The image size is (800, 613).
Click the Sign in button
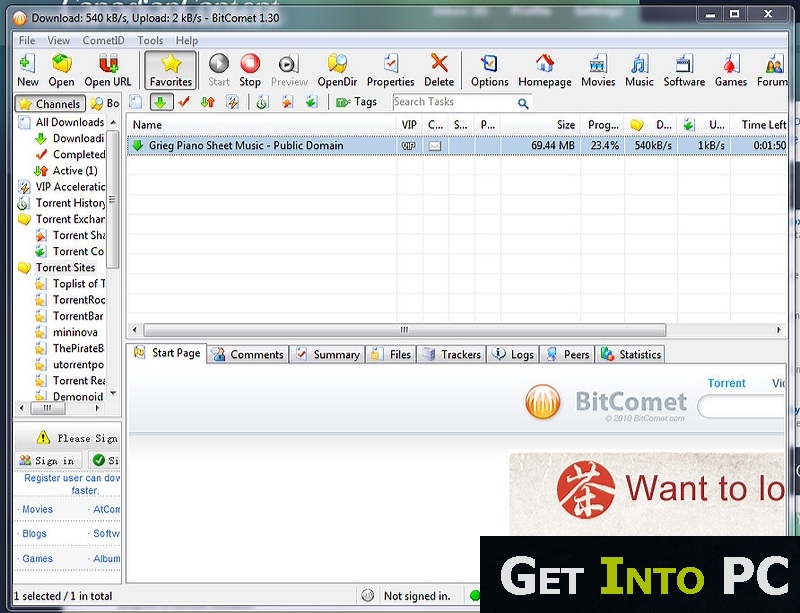click(x=48, y=460)
